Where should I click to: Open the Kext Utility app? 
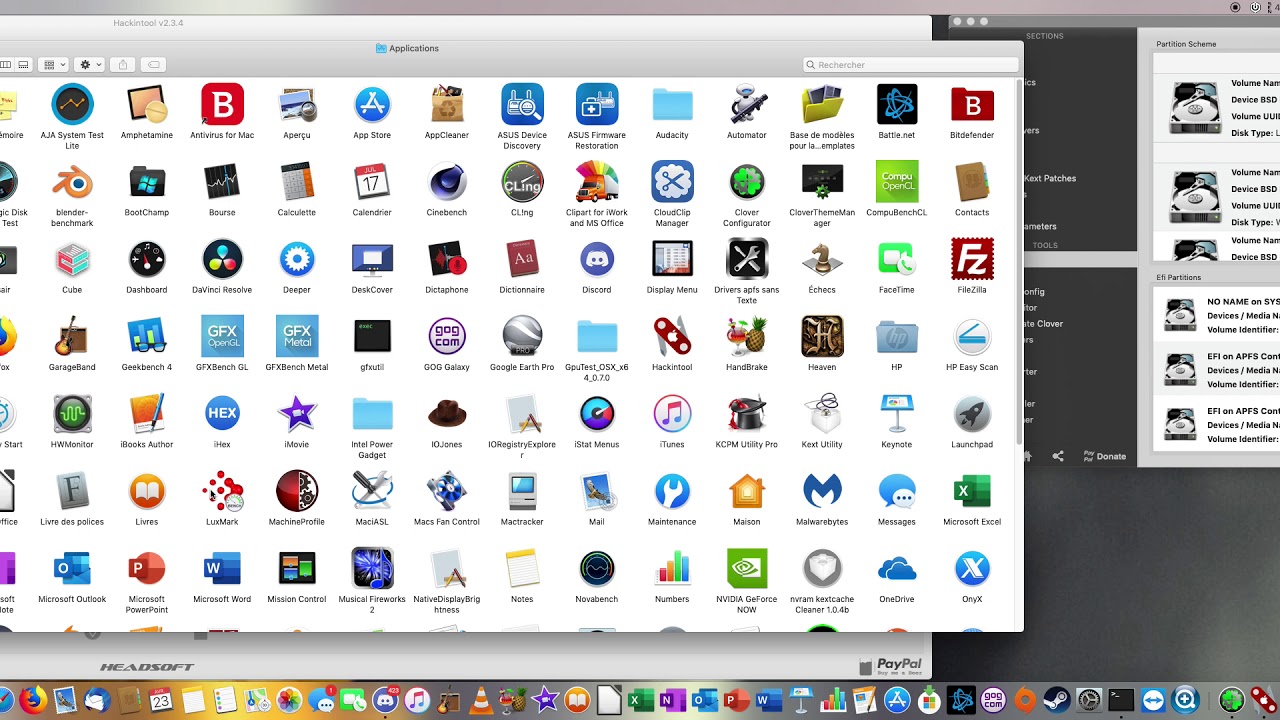[x=822, y=414]
